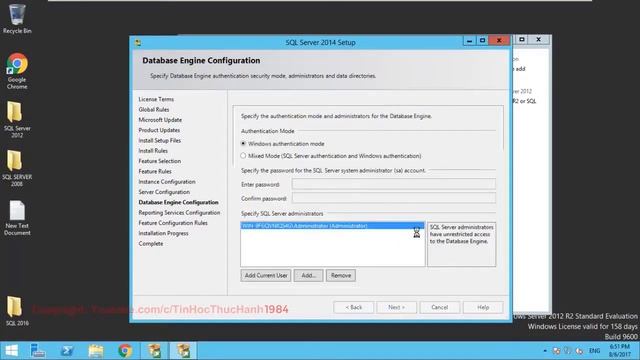Open Help in setup wizard
This screenshot has width=640, height=360.
tap(483, 307)
